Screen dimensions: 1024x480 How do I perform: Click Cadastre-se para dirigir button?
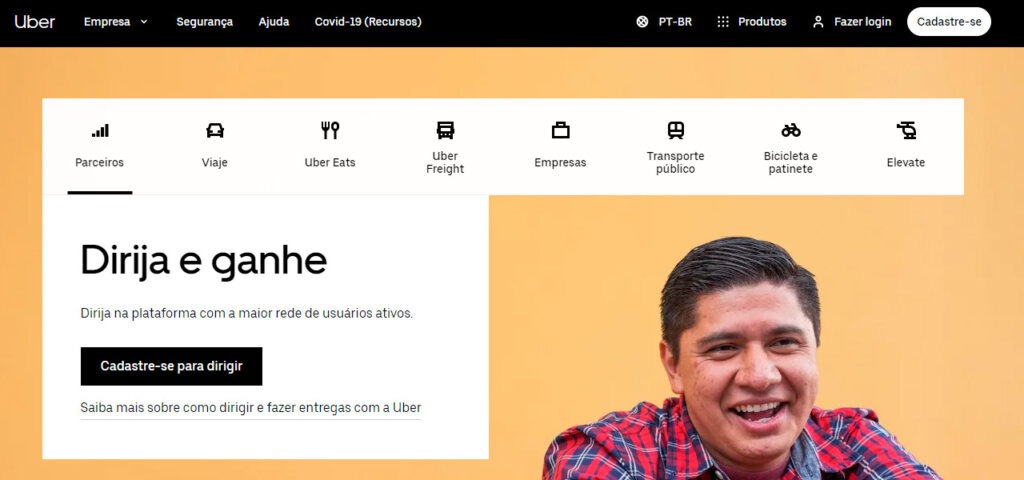tap(172, 366)
